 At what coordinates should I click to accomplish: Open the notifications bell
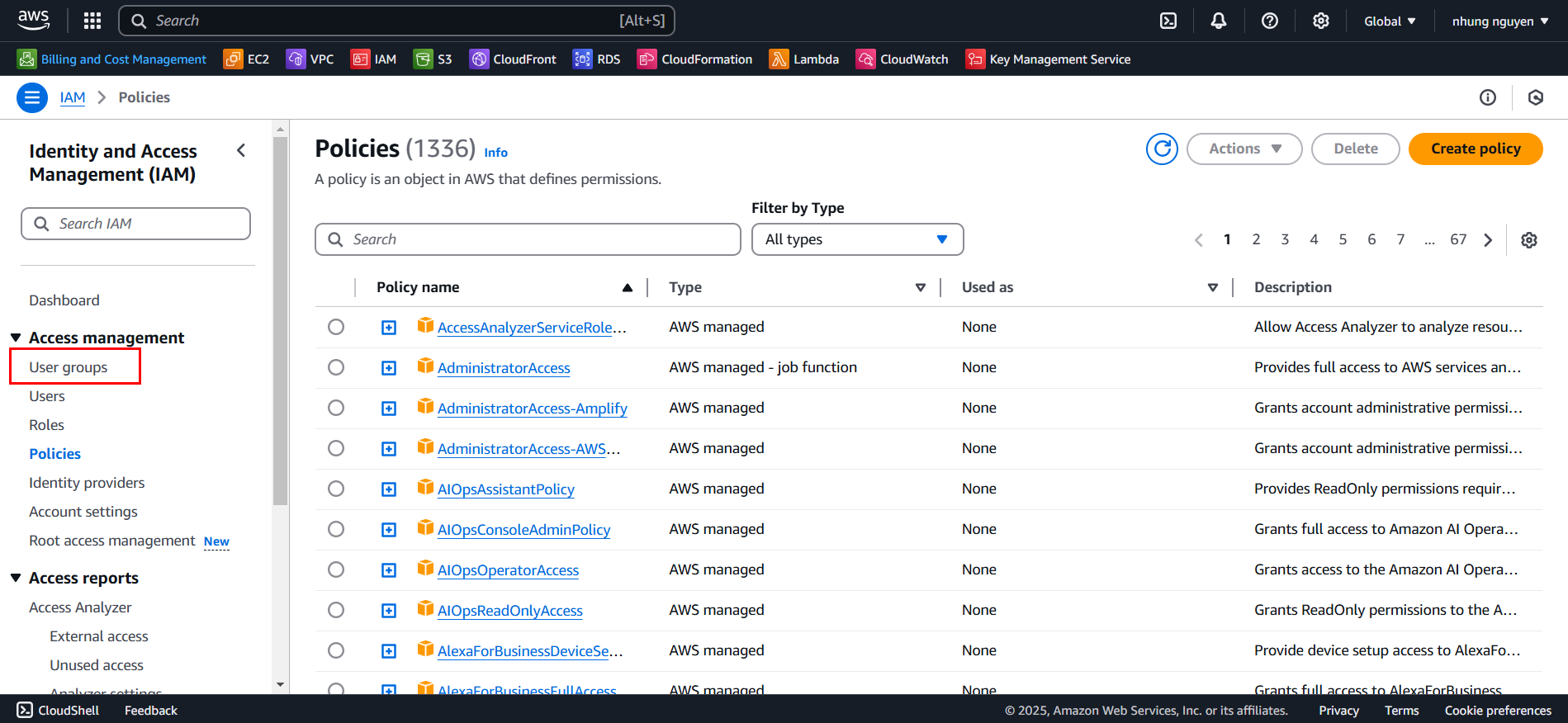1219,21
